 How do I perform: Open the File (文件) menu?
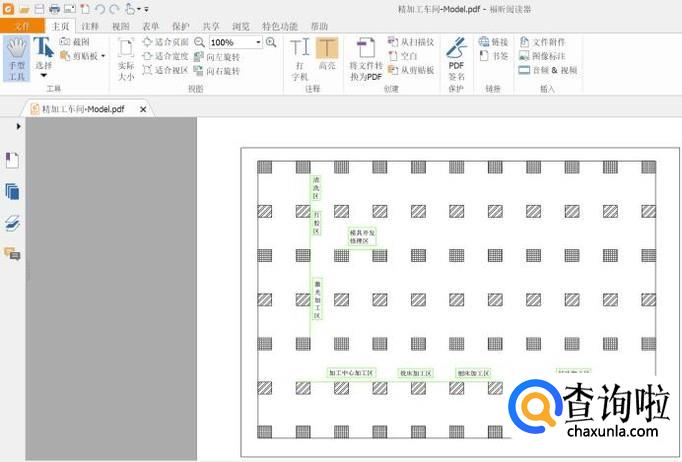tap(22, 26)
